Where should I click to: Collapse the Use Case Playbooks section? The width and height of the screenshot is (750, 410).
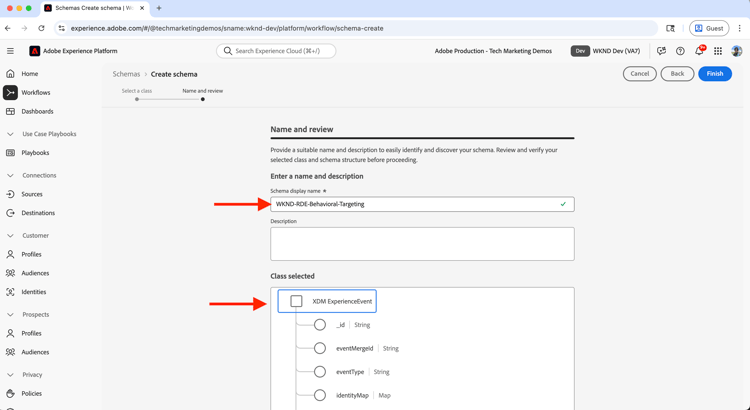tap(11, 134)
